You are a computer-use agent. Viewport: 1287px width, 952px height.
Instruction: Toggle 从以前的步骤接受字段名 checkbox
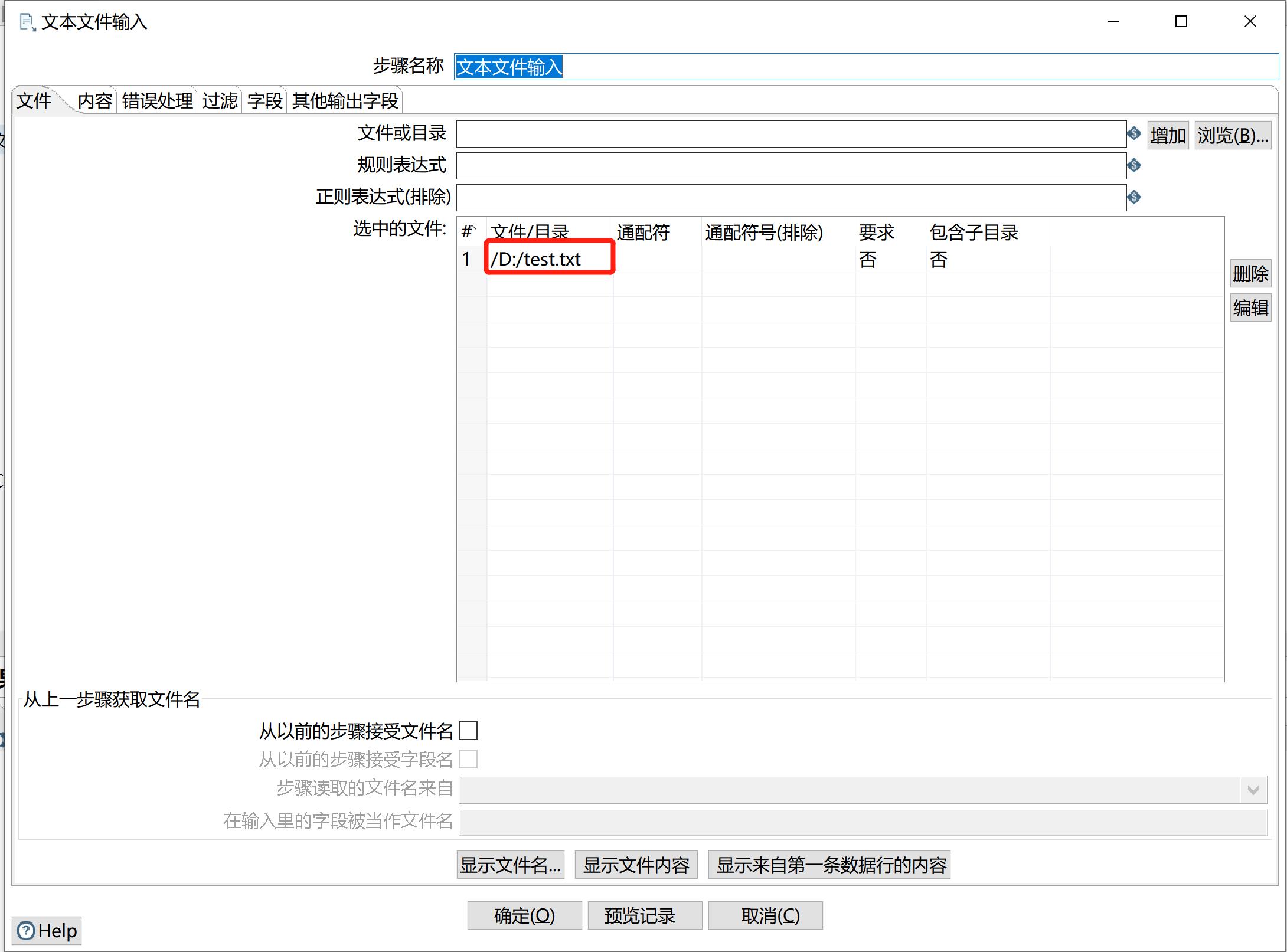click(x=468, y=759)
